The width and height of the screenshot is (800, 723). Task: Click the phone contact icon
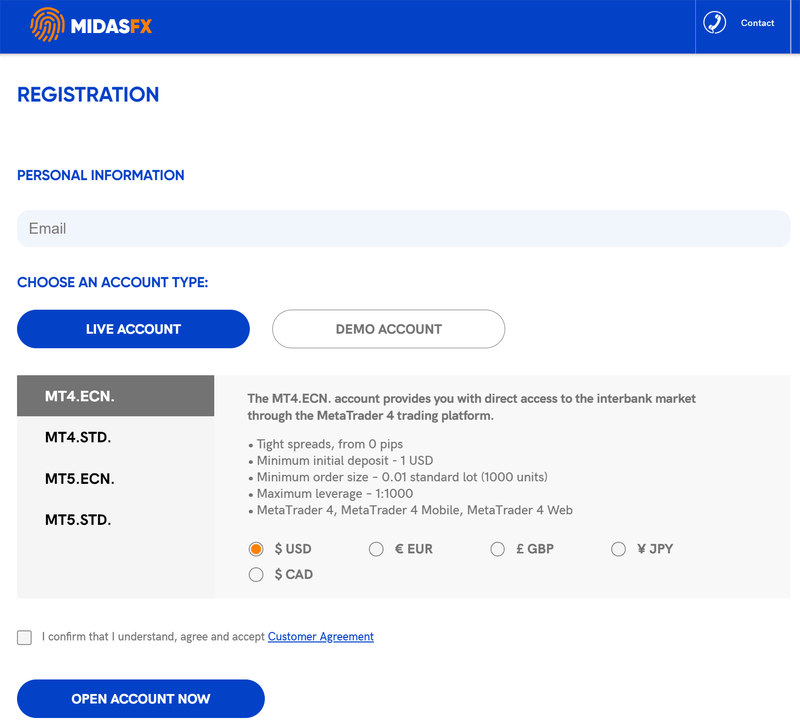(x=714, y=23)
